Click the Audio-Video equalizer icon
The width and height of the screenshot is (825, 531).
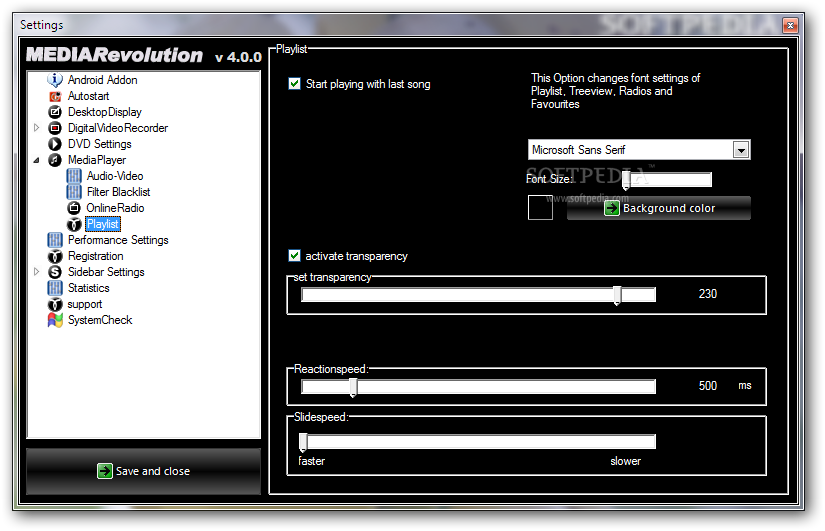click(x=74, y=176)
